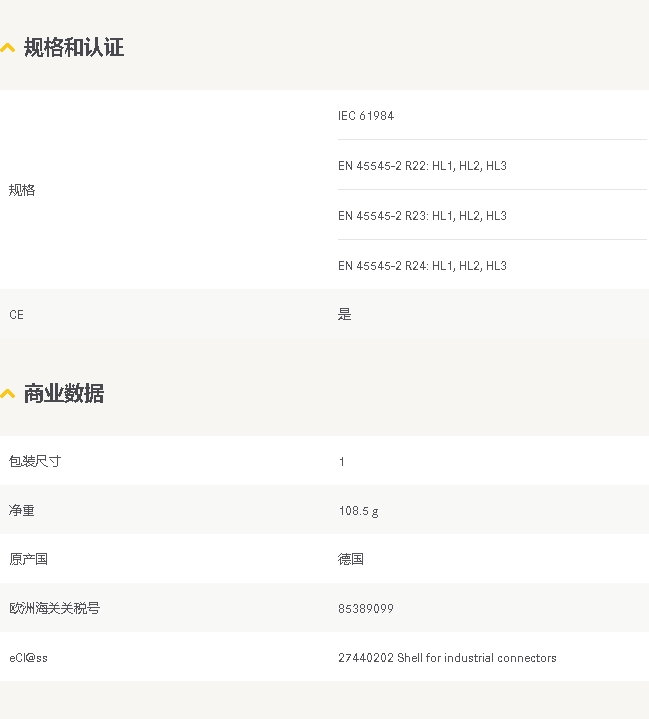Click the packaging size value 1
This screenshot has height=719, width=649.
342,461
